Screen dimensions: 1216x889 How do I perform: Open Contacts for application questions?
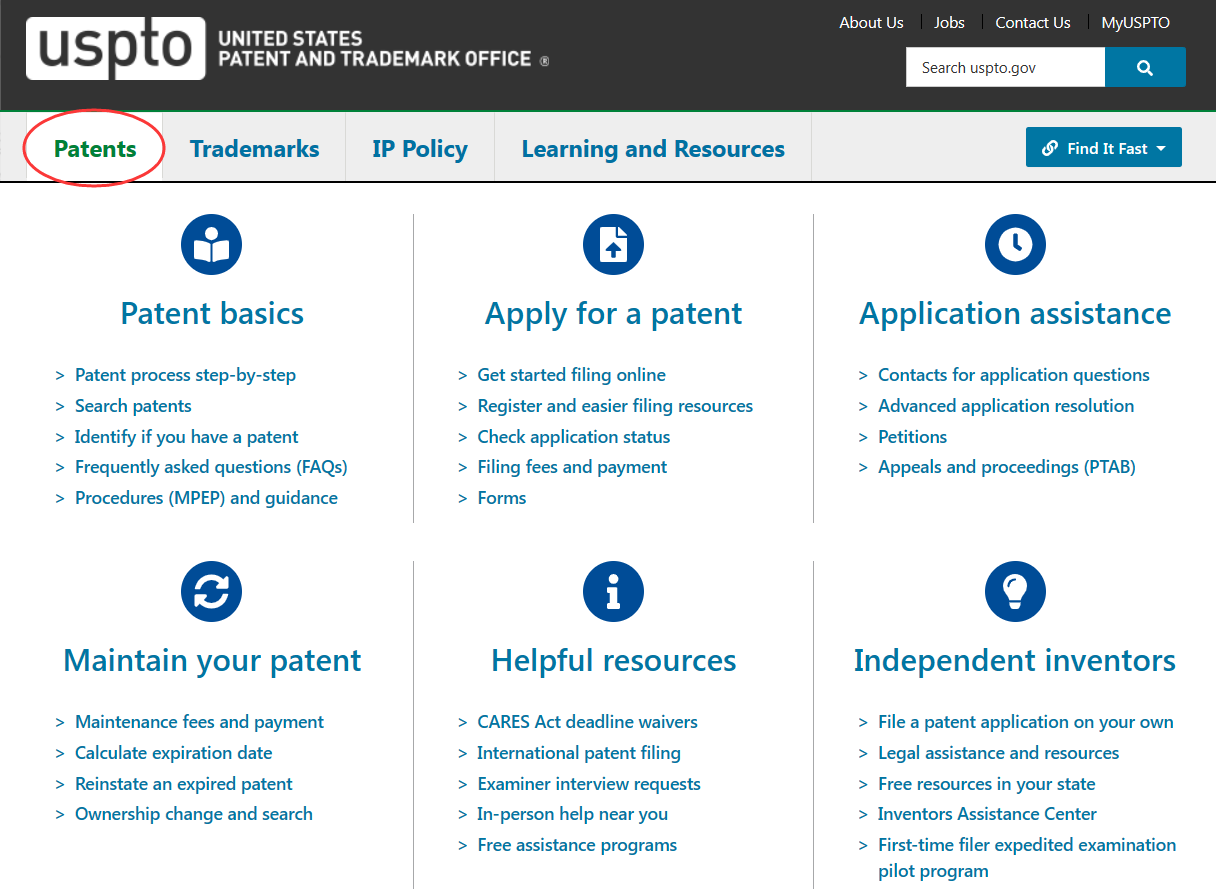click(1014, 375)
